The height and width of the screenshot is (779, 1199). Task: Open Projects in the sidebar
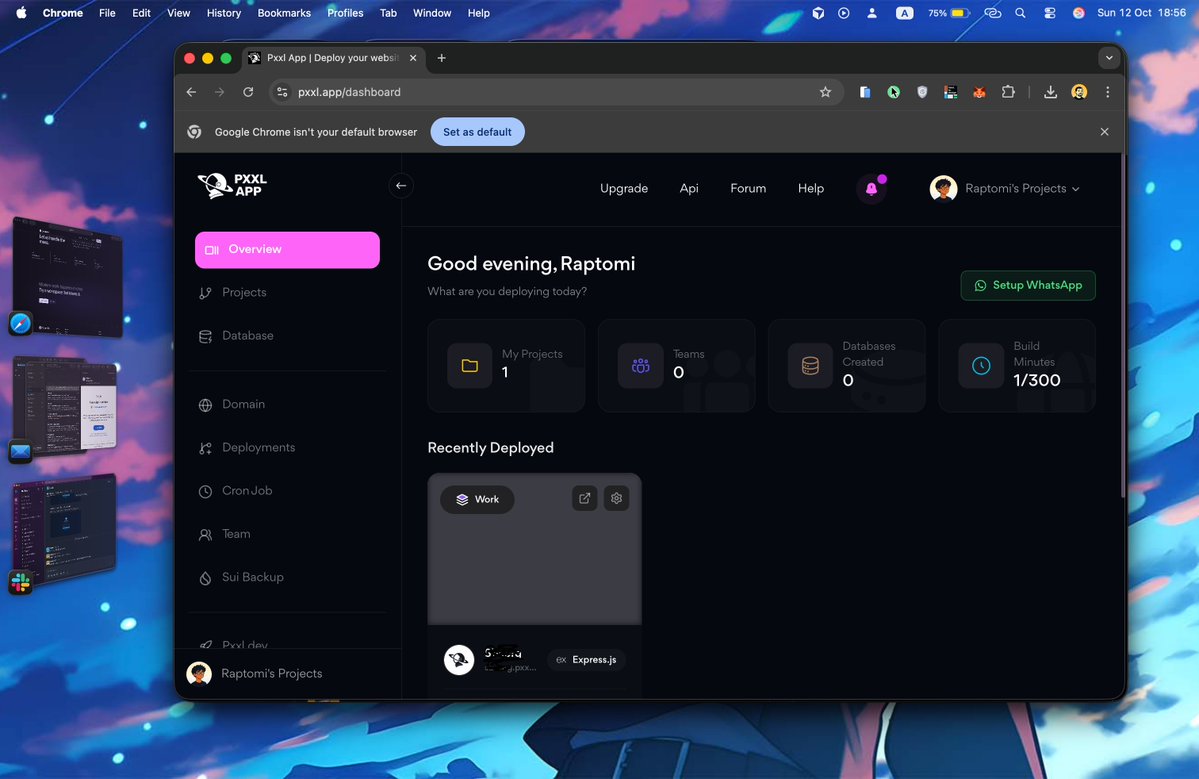tap(244, 293)
